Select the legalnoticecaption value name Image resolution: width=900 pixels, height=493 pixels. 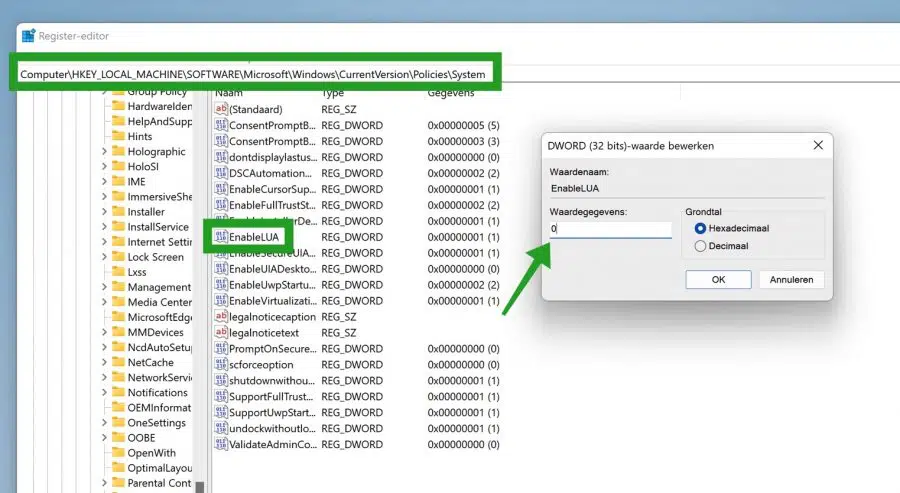coord(272,317)
